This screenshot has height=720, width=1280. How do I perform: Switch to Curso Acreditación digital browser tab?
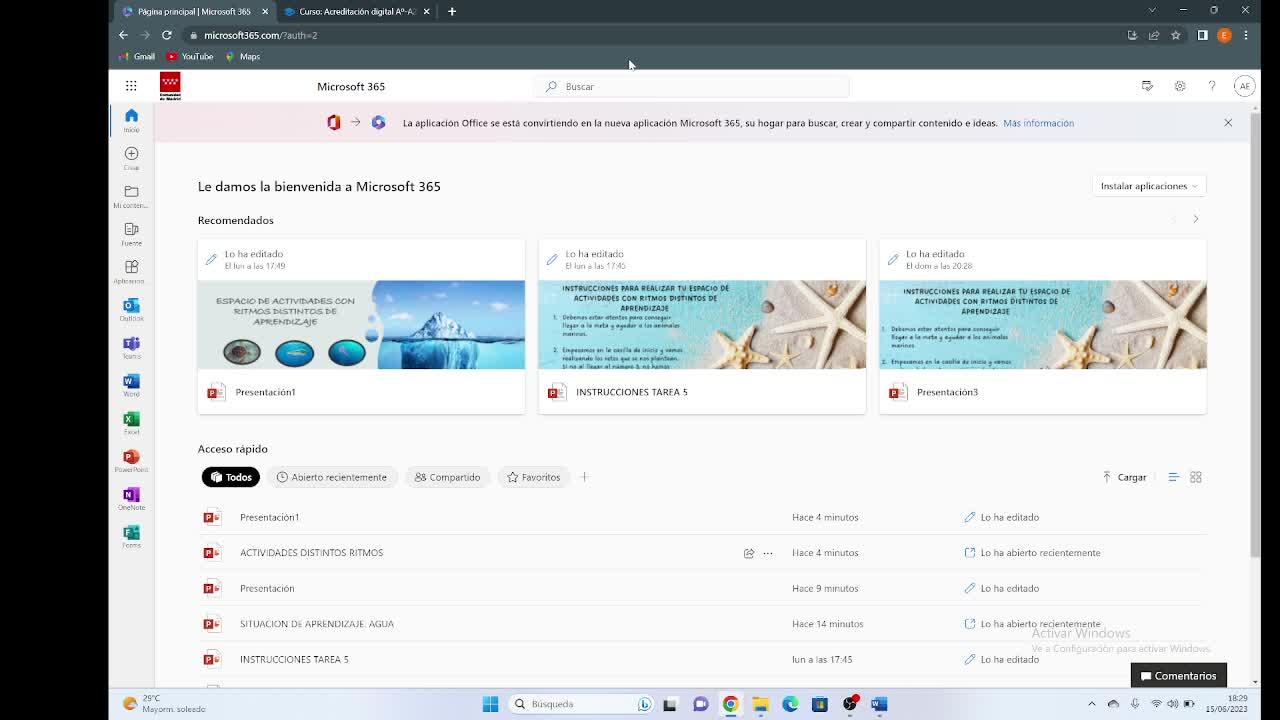tap(356, 12)
